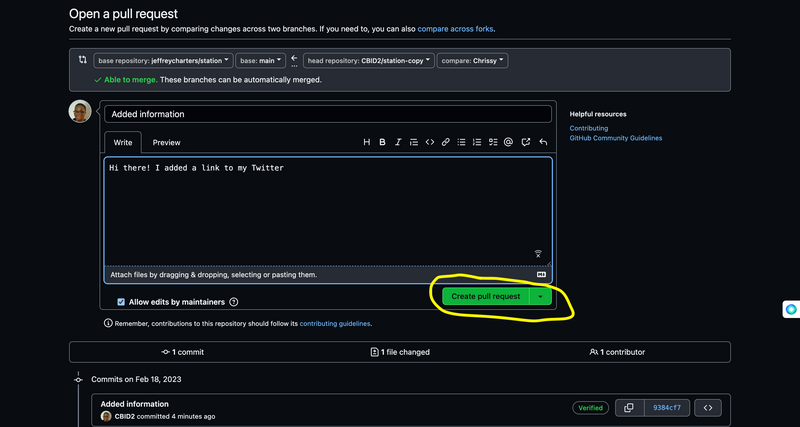Browse repository at this commit icon
Viewport: 800px width, 427px height.
[707, 407]
